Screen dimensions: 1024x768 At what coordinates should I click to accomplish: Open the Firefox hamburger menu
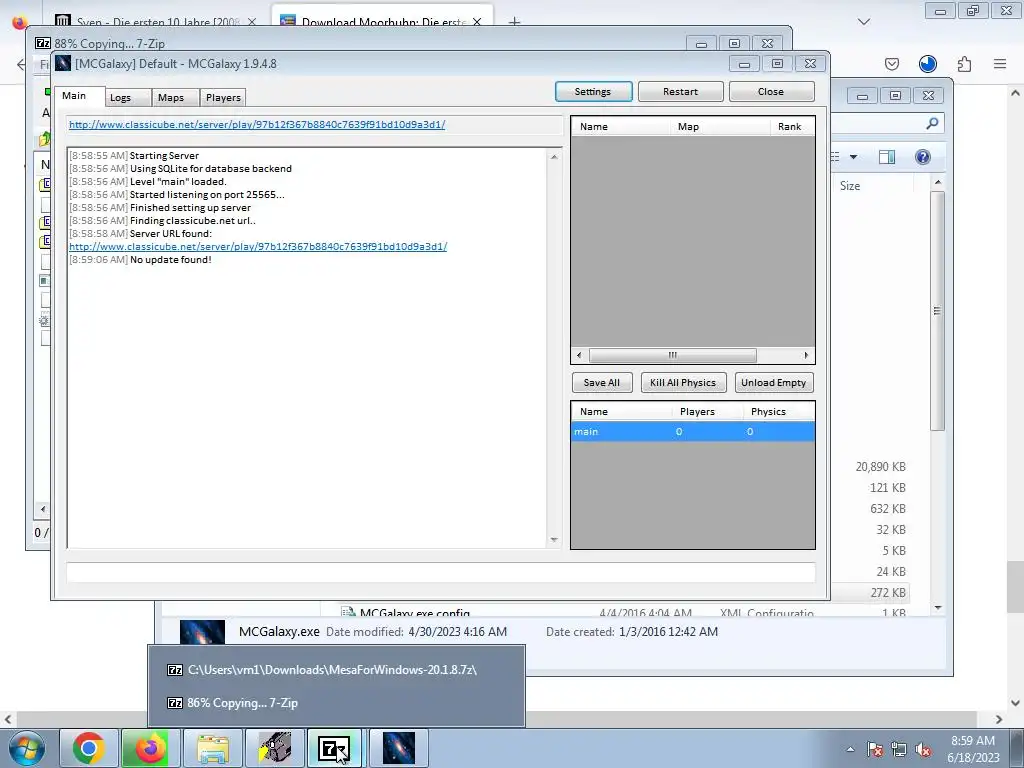pyautogui.click(x=1000, y=64)
